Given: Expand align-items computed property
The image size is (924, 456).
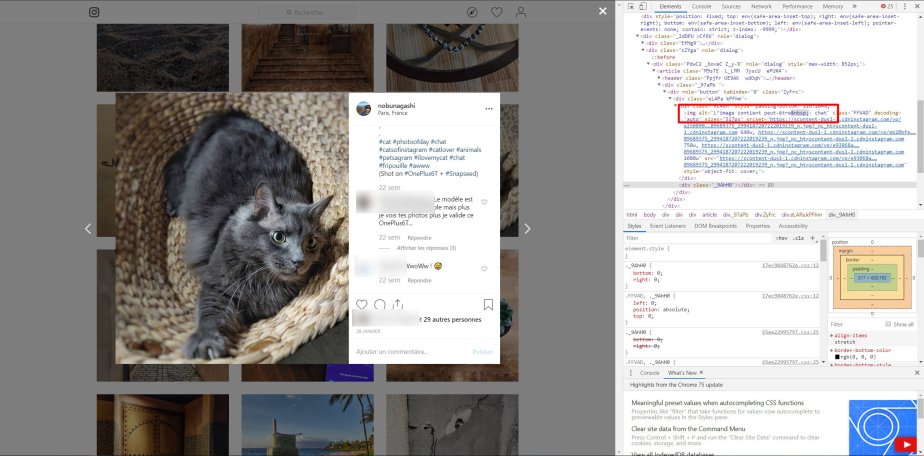Looking at the screenshot, I should point(831,335).
